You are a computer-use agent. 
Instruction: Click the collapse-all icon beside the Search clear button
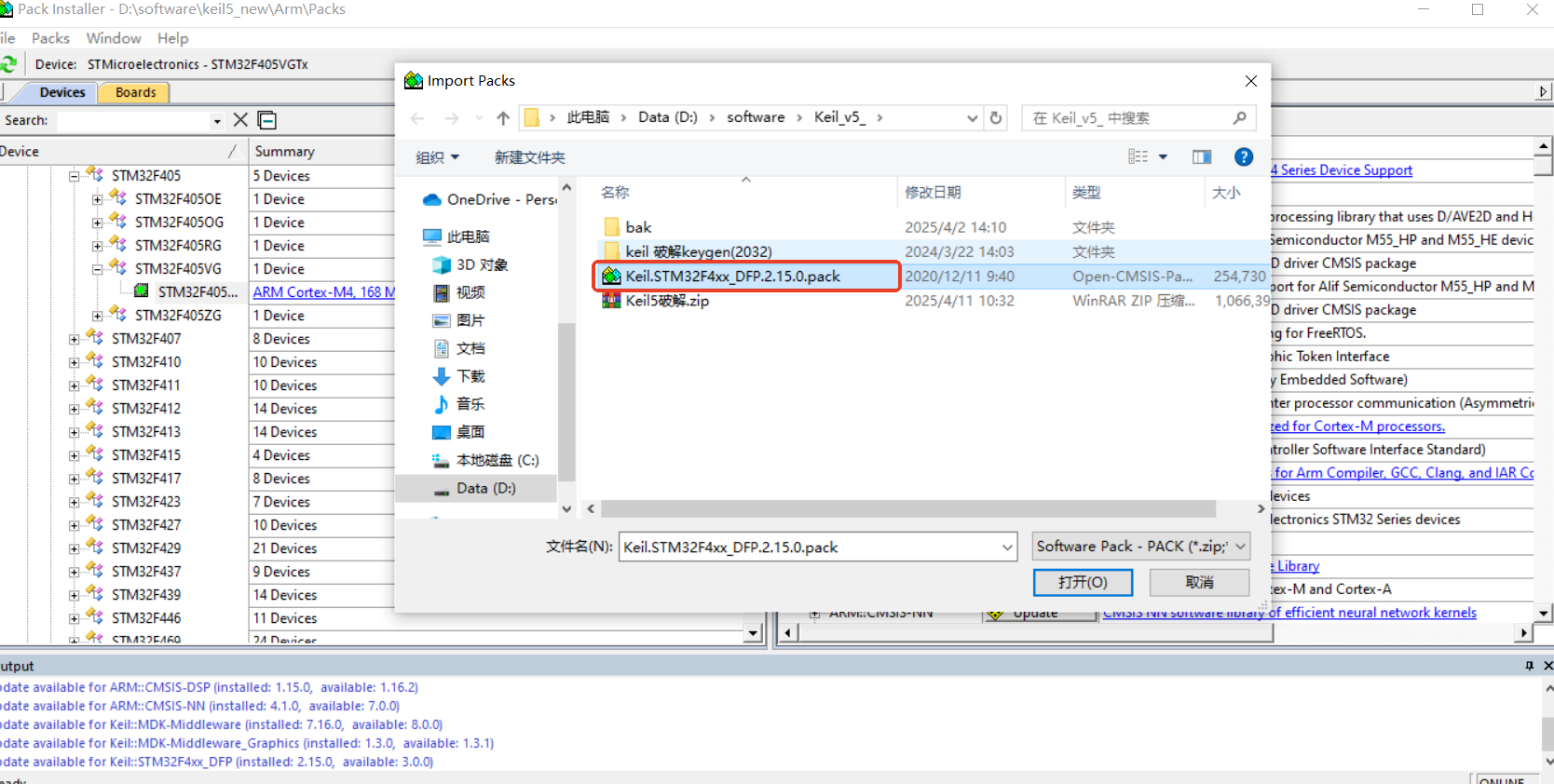tap(267, 120)
